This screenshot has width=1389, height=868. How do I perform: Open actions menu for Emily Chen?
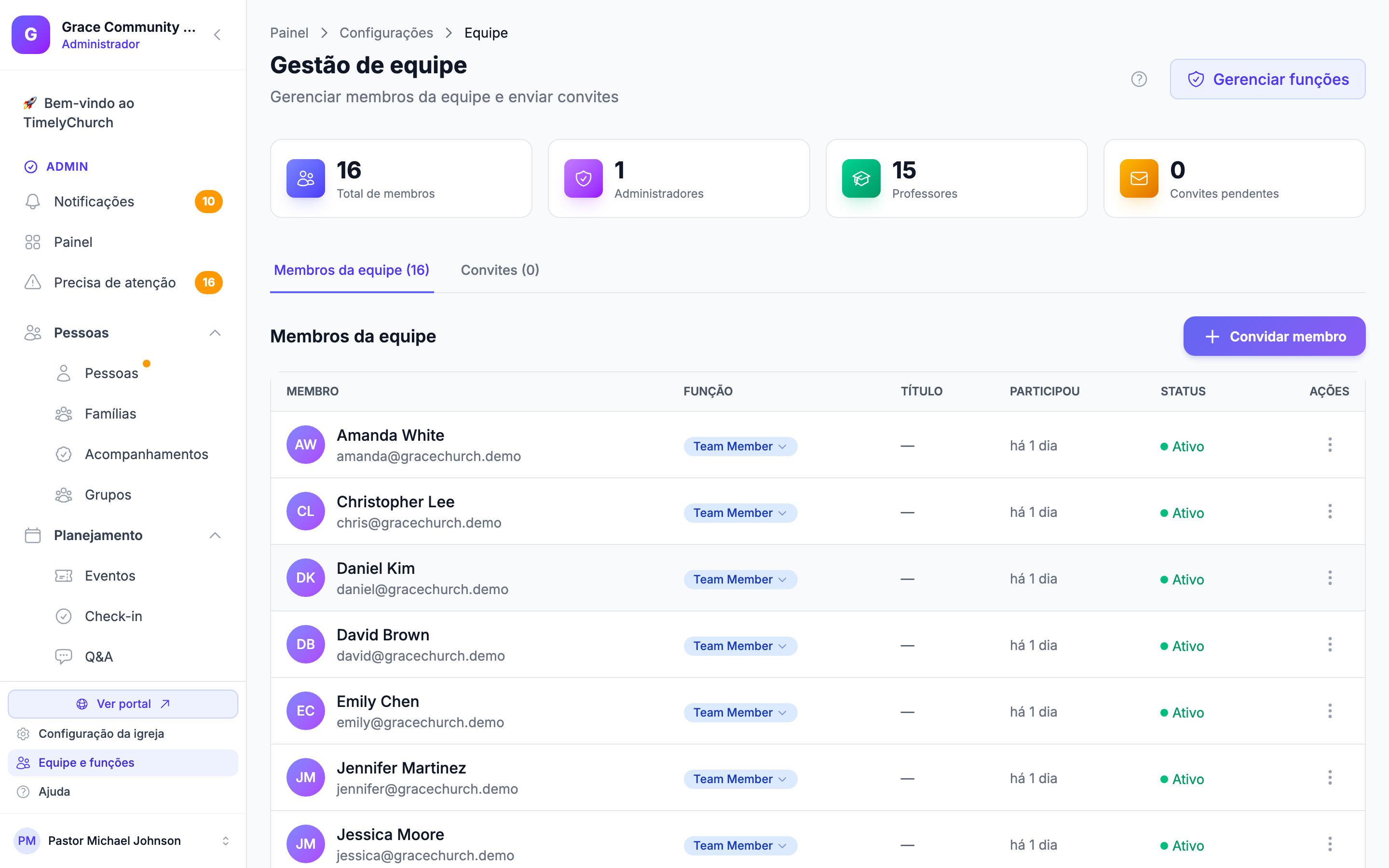click(1329, 711)
